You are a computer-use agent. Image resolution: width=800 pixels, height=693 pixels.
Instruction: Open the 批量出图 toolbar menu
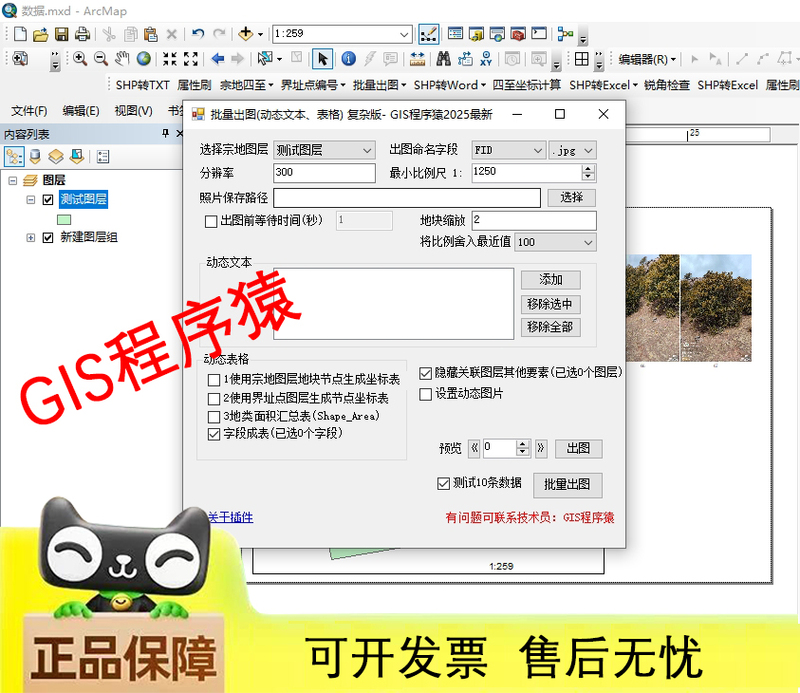(x=379, y=85)
